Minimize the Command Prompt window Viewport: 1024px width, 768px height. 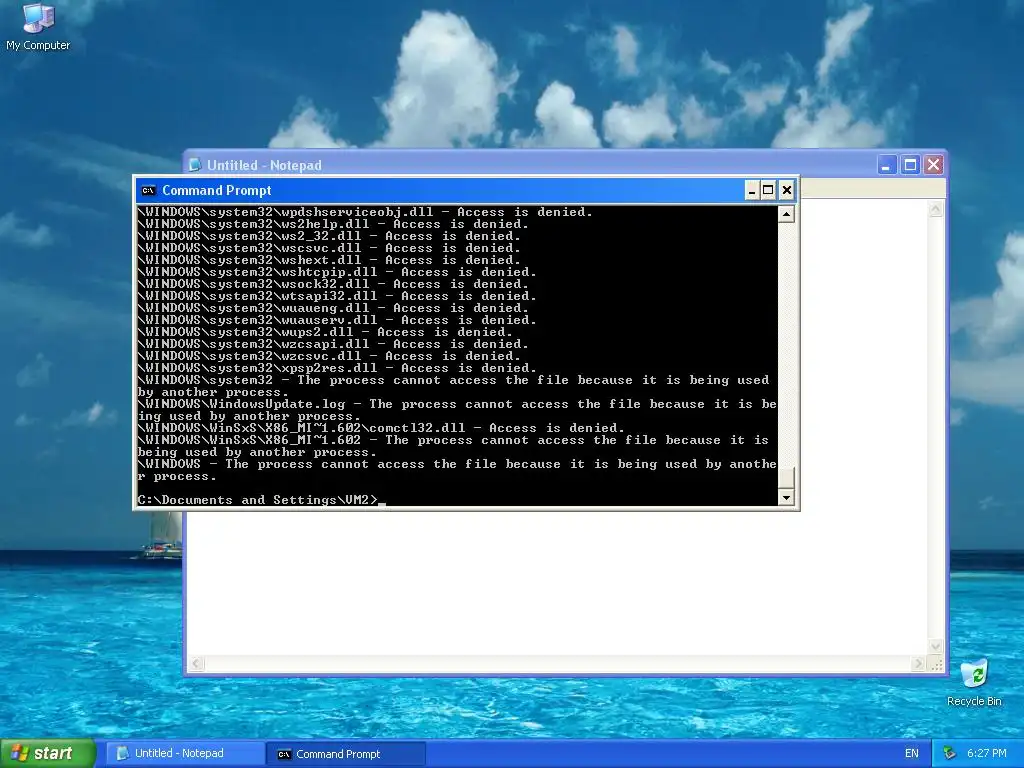pyautogui.click(x=752, y=191)
